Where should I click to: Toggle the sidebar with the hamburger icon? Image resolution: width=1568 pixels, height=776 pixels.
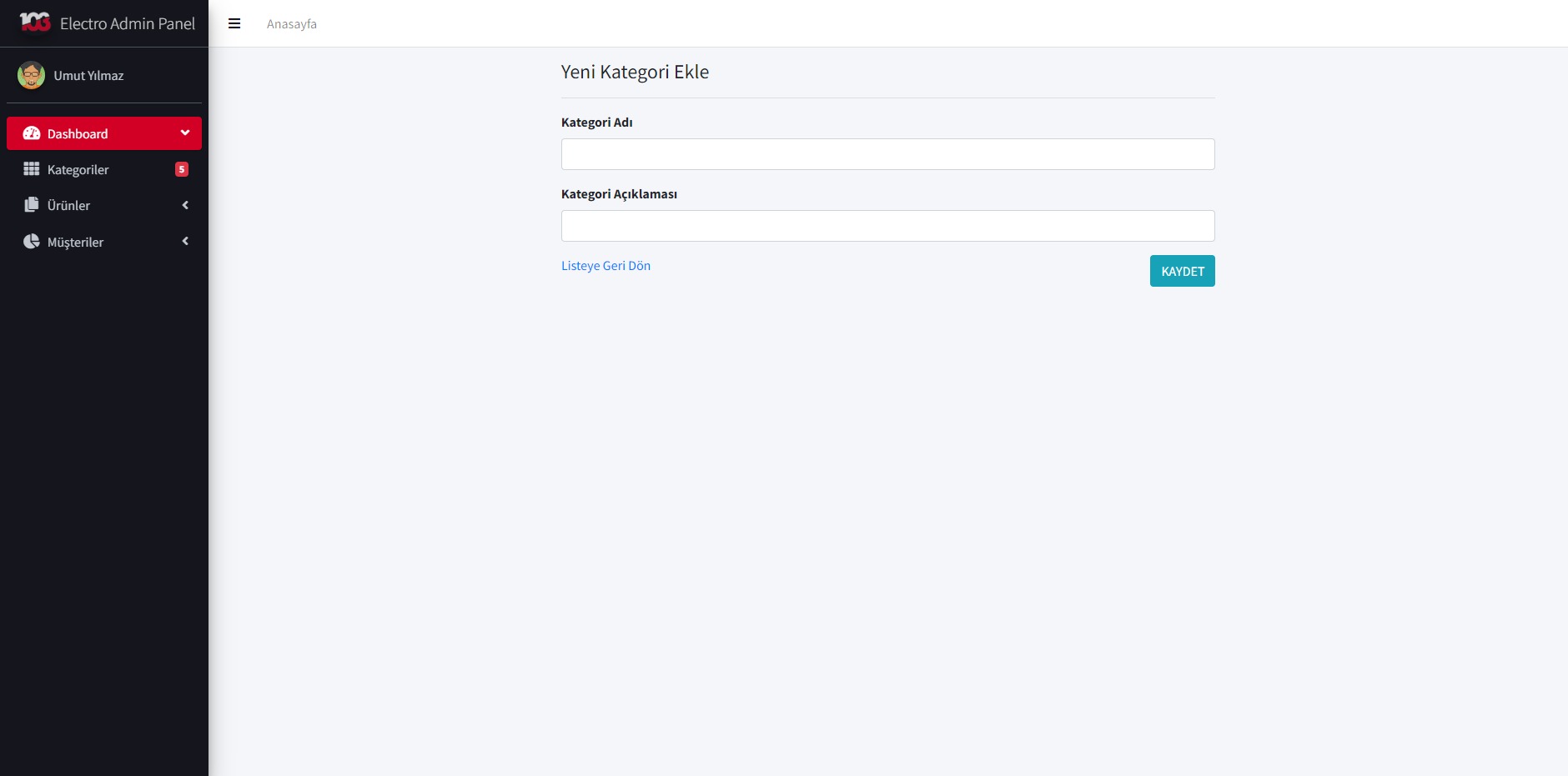234,24
